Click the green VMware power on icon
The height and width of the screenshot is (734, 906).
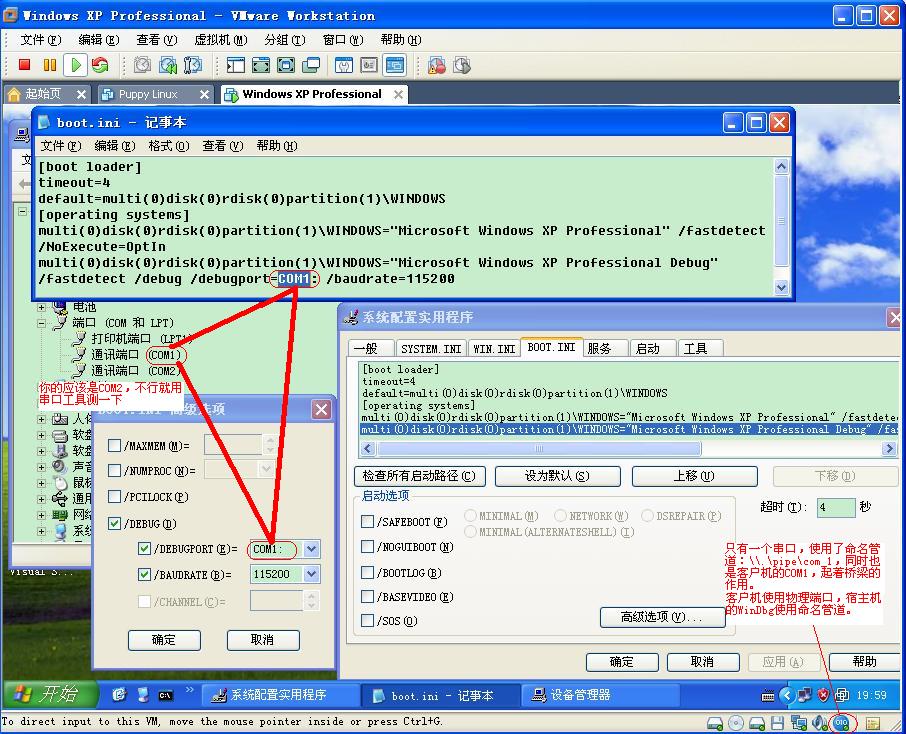coord(75,65)
